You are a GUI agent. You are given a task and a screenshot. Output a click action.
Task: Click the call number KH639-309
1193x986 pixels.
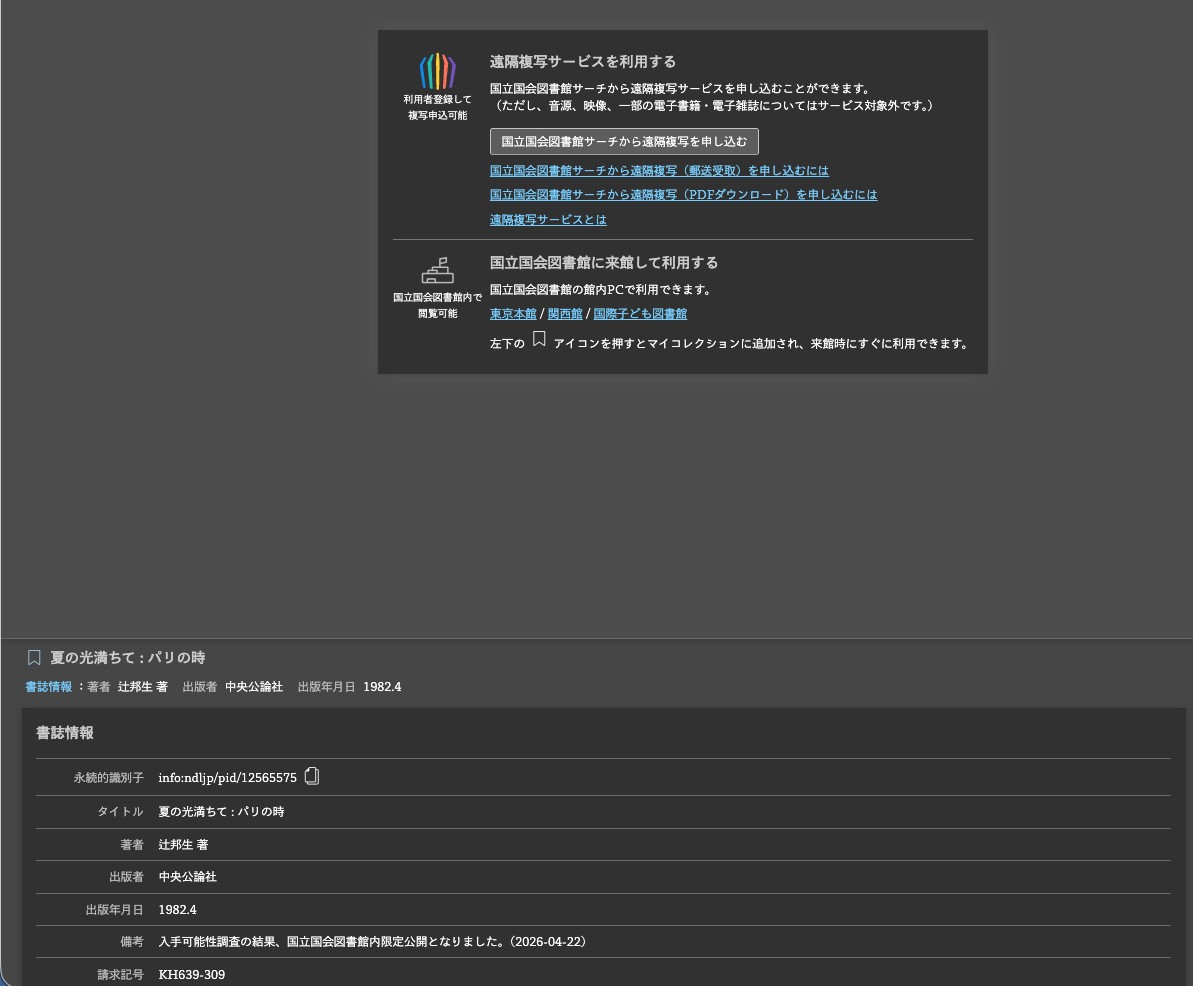click(191, 975)
